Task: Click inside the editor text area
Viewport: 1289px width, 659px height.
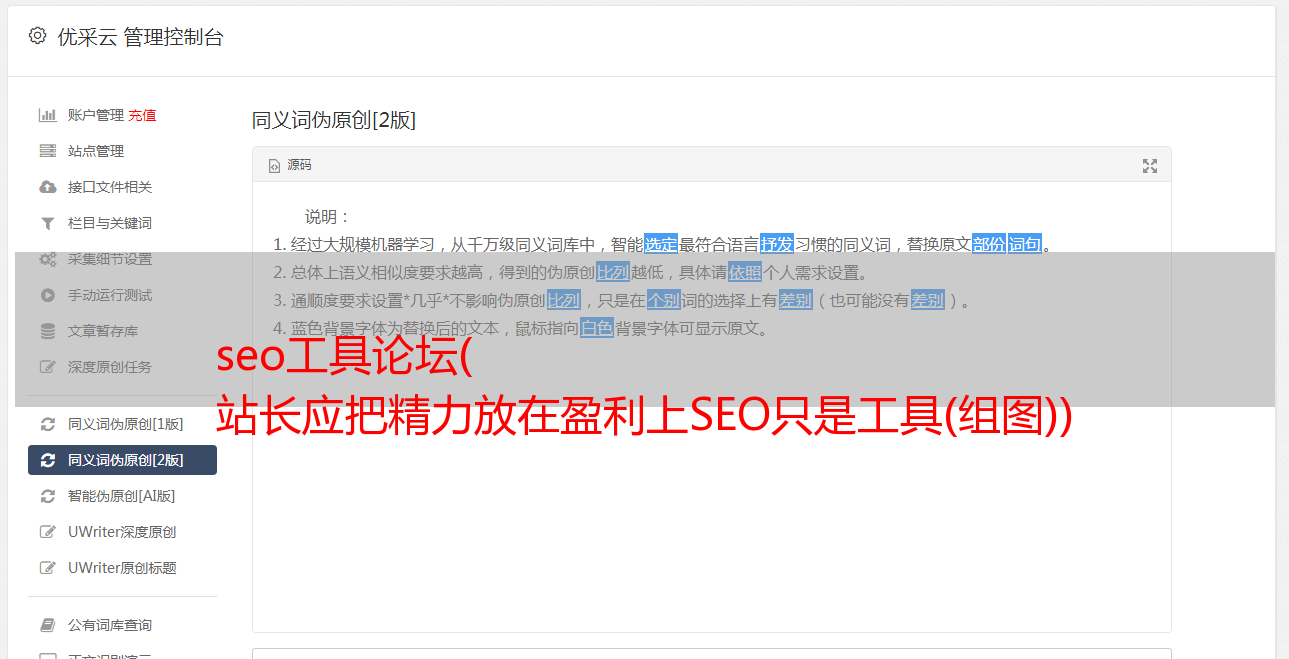Action: (x=711, y=500)
